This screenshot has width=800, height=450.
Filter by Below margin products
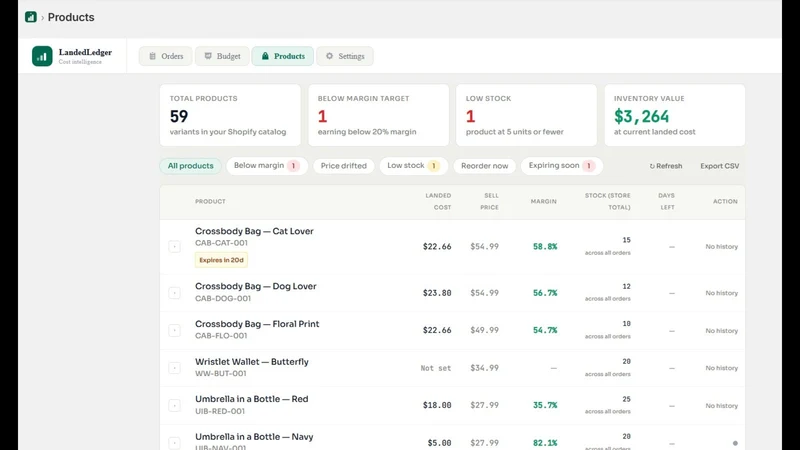point(266,166)
